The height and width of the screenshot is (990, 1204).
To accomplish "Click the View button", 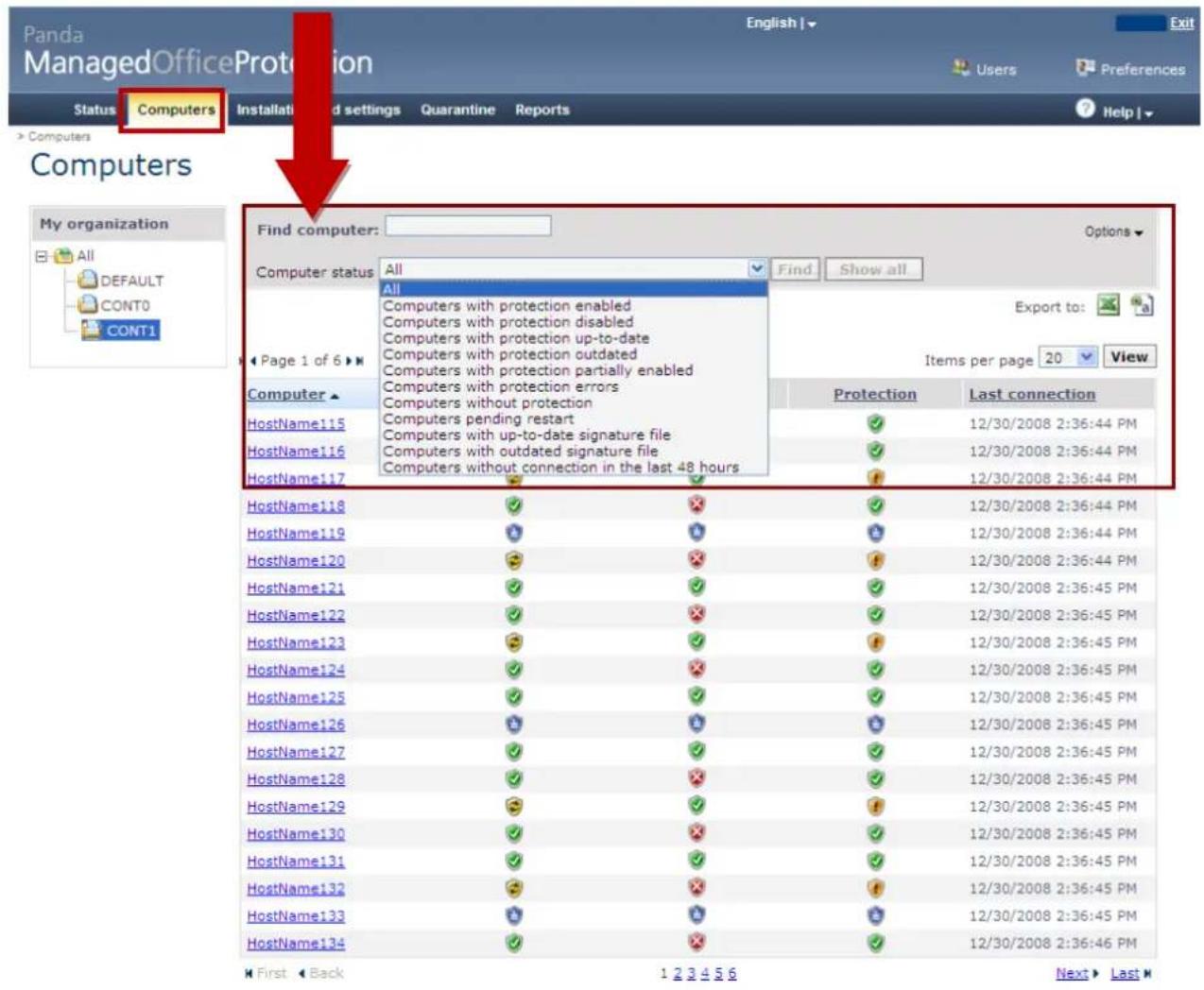I will (x=1129, y=357).
